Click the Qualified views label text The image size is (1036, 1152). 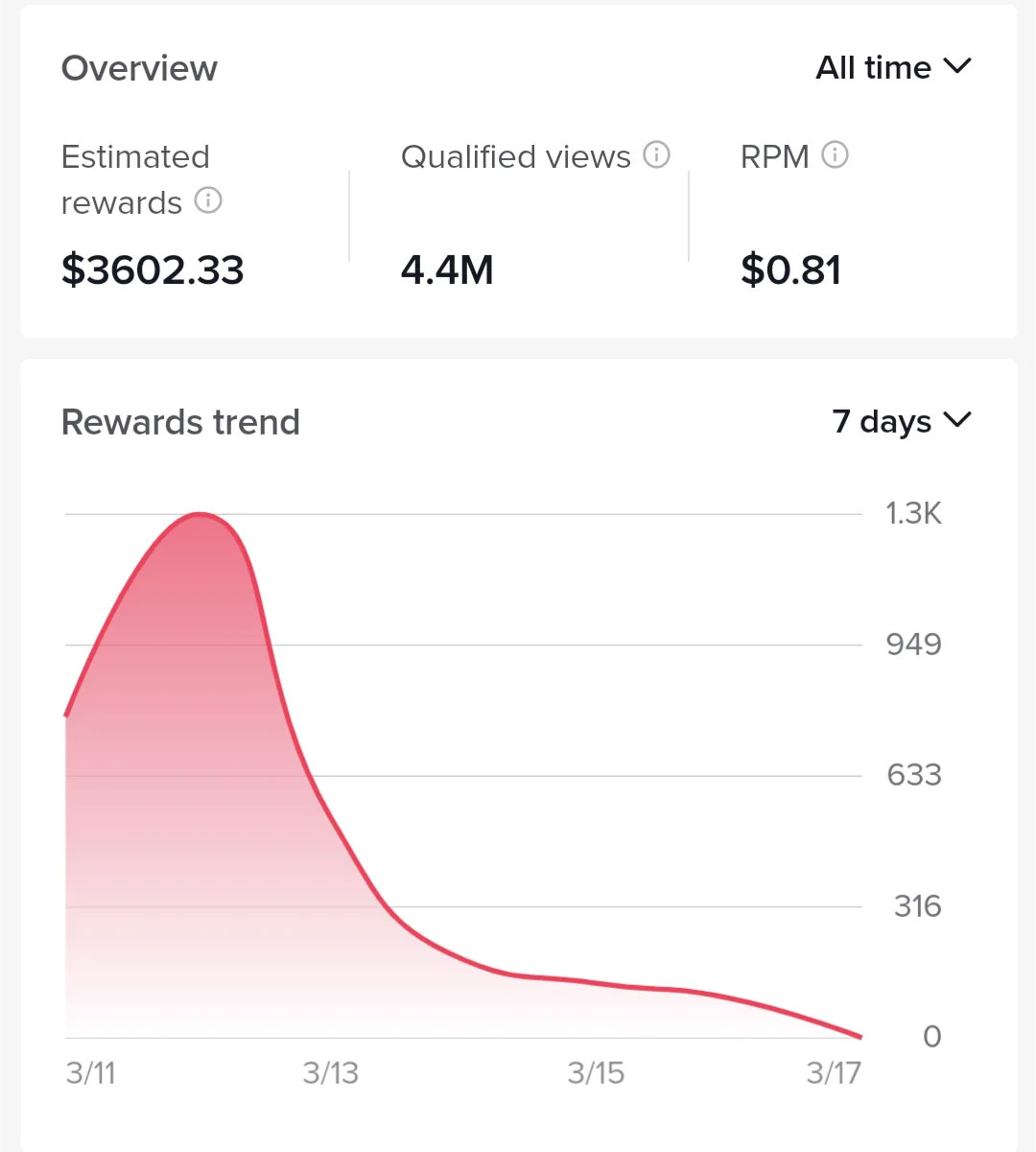pyautogui.click(x=516, y=156)
